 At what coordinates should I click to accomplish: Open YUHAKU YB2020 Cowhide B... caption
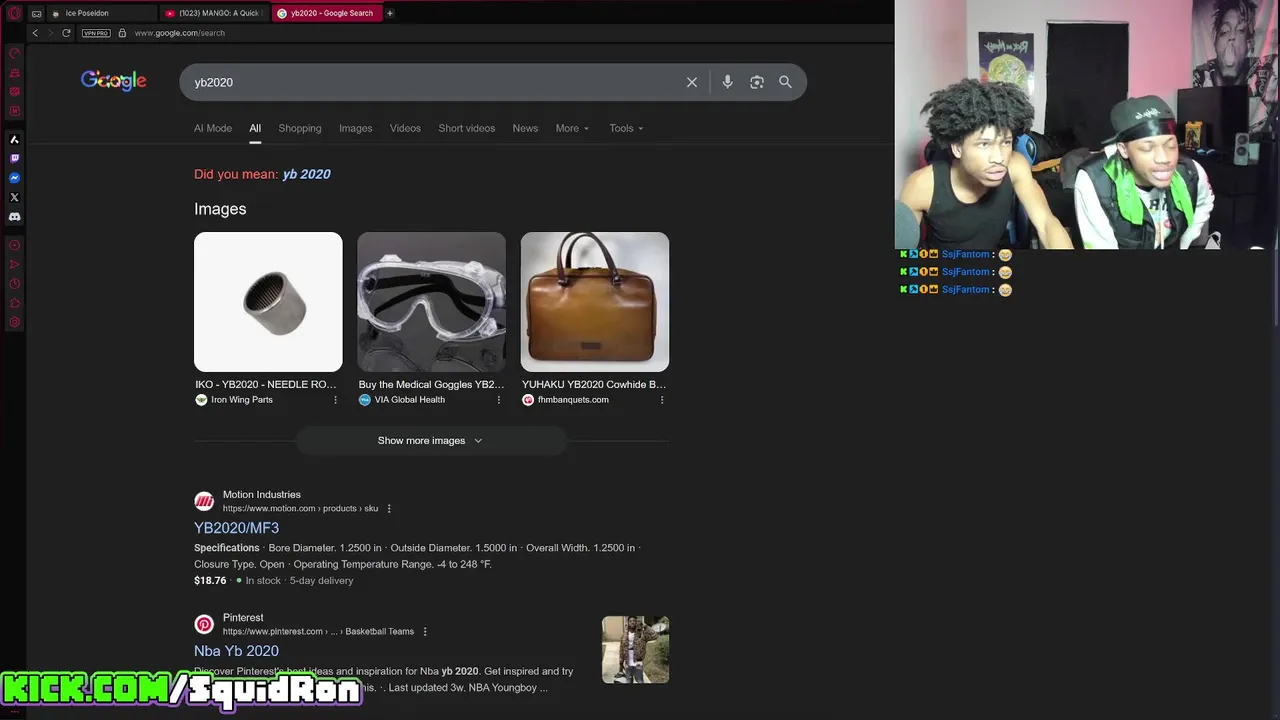(x=594, y=384)
